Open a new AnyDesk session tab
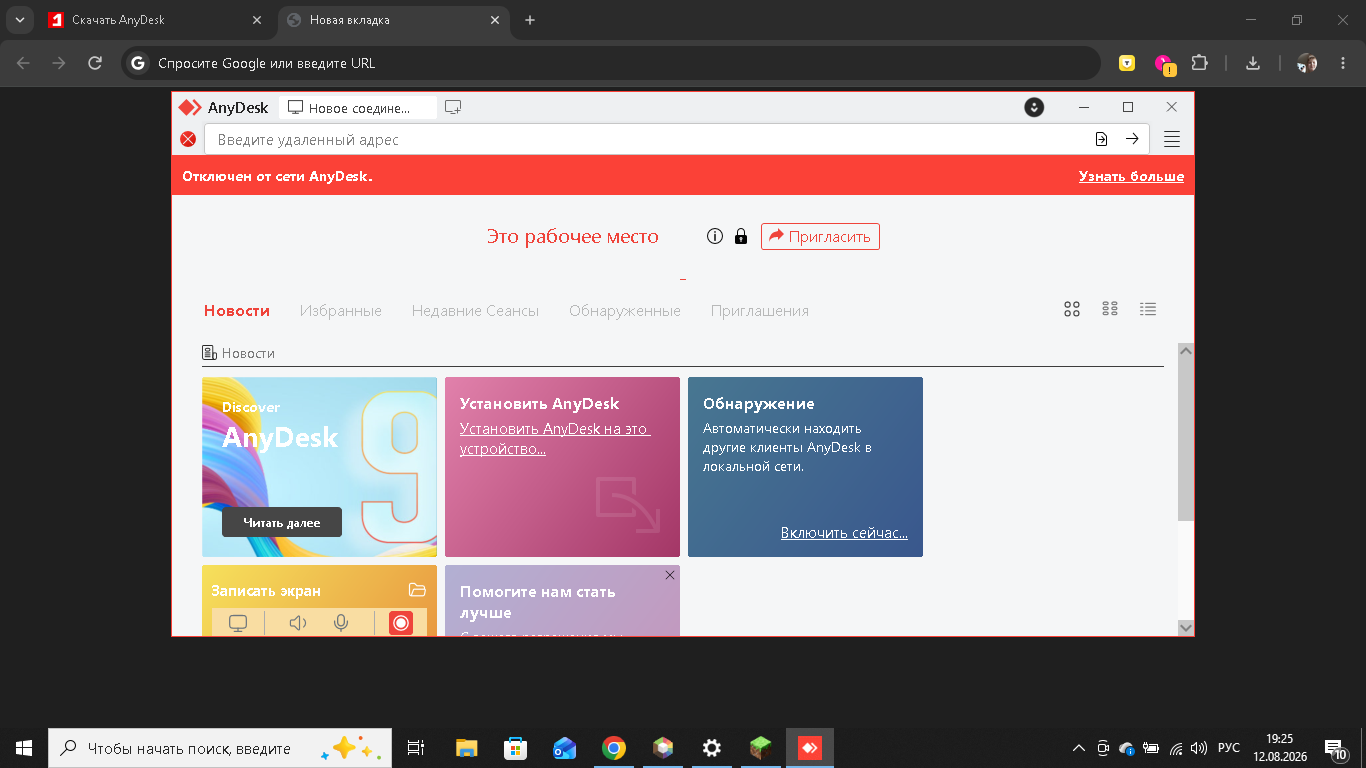This screenshot has height=768, width=1366. click(x=453, y=107)
